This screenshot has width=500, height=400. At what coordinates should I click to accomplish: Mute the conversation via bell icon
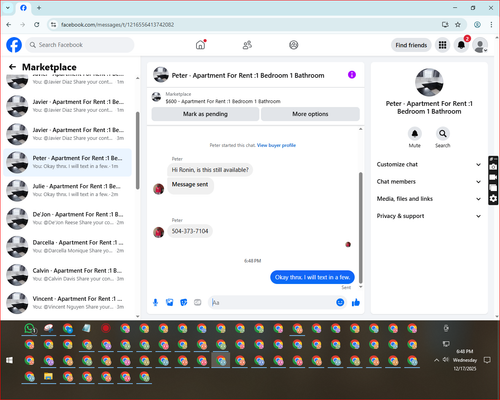(x=415, y=134)
